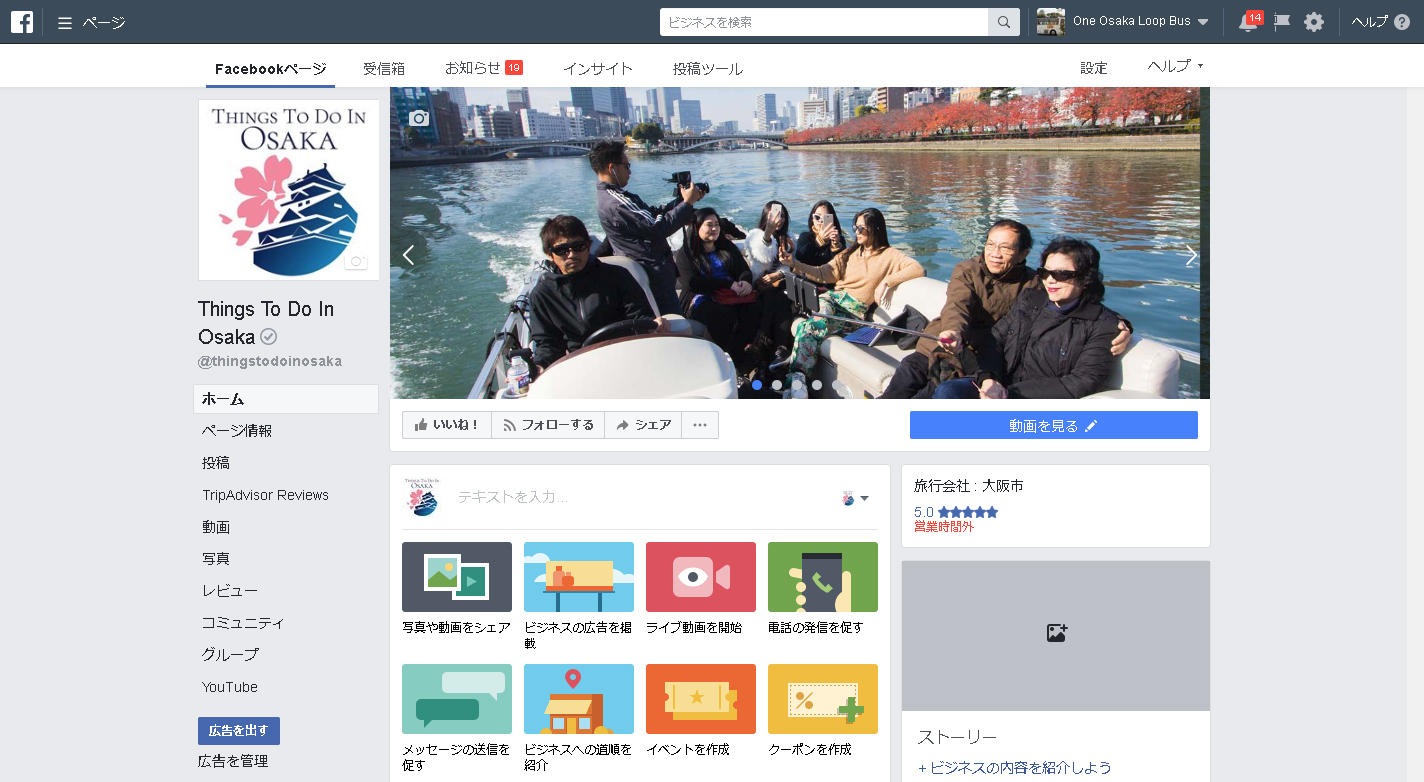
Task: Click the フォローする button
Action: pyautogui.click(x=548, y=425)
